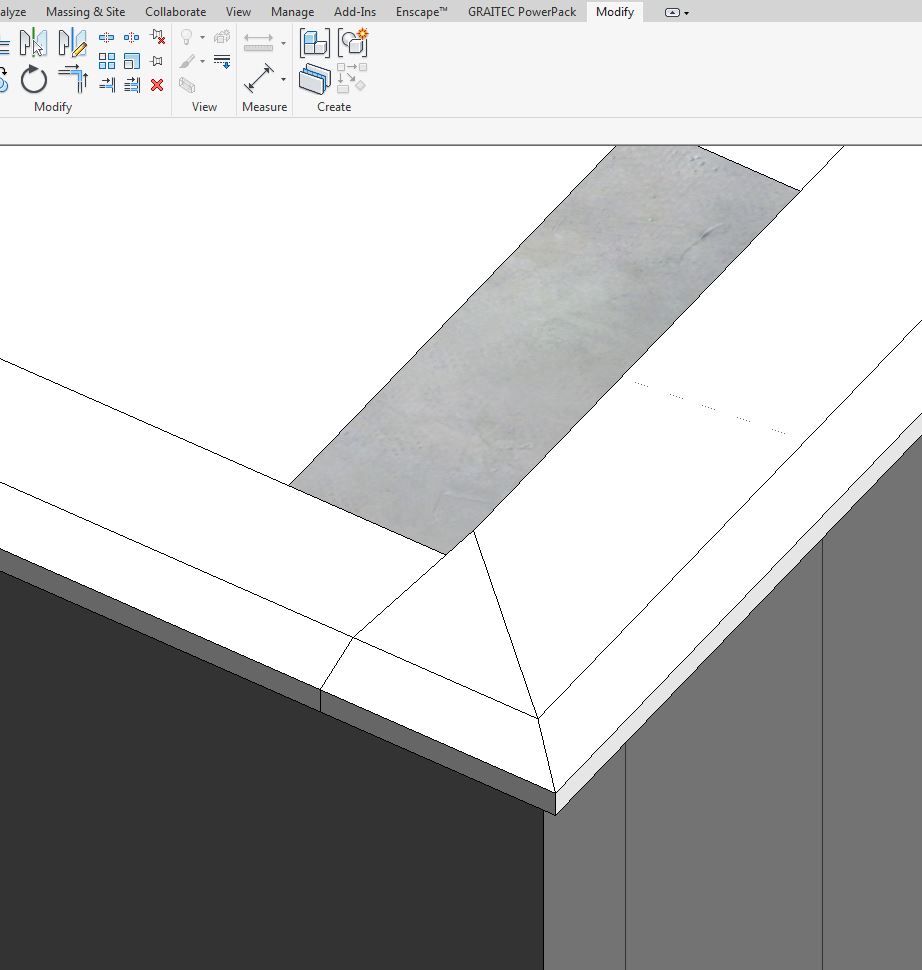Select the Move tool

105,38
